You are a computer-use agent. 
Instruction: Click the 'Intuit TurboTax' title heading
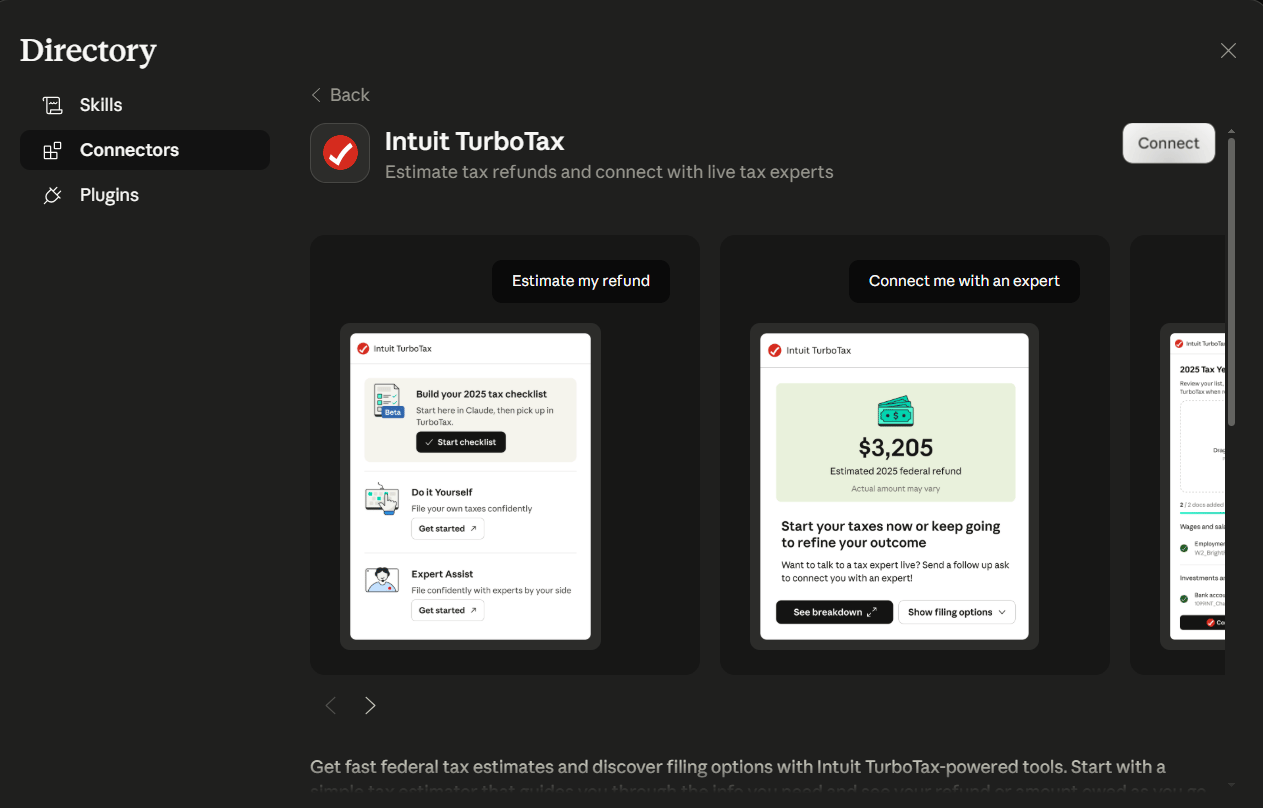click(475, 141)
